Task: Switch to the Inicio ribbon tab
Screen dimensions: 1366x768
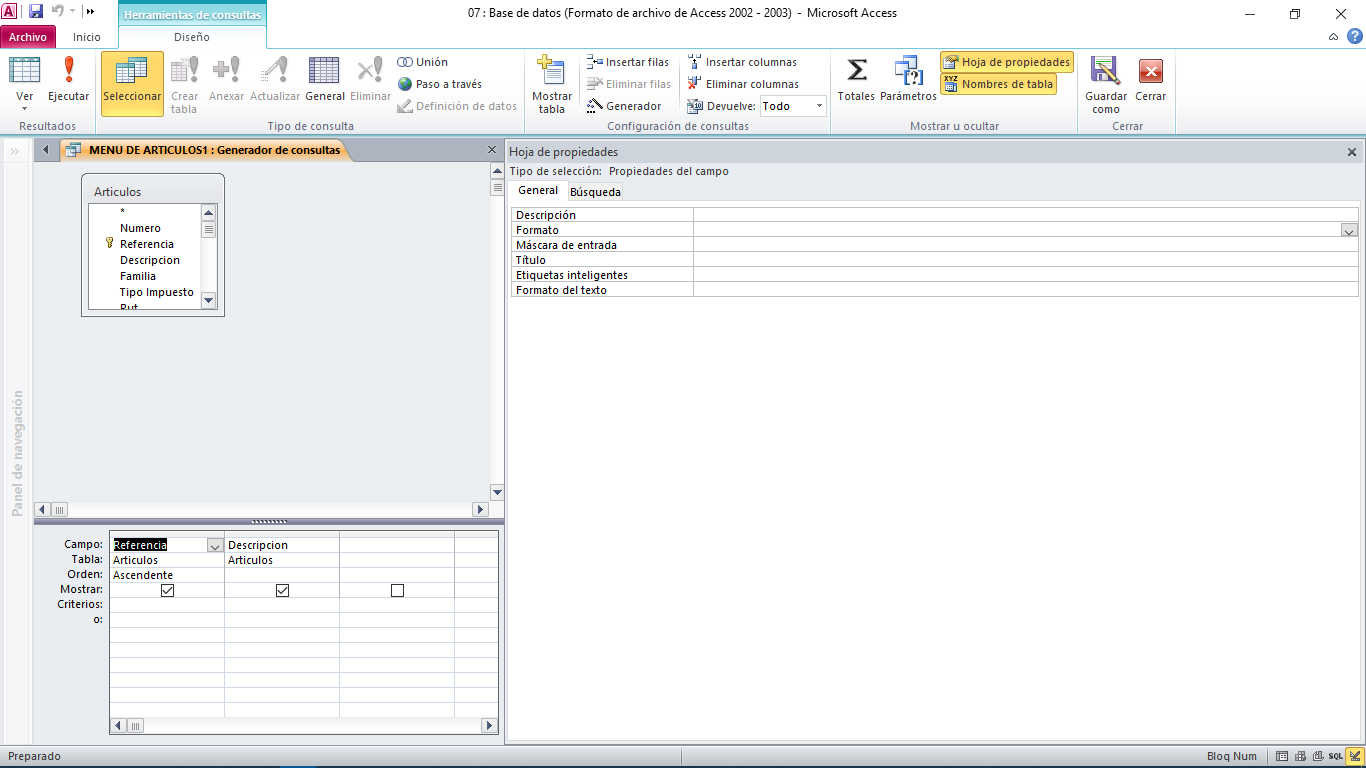Action: pos(87,37)
